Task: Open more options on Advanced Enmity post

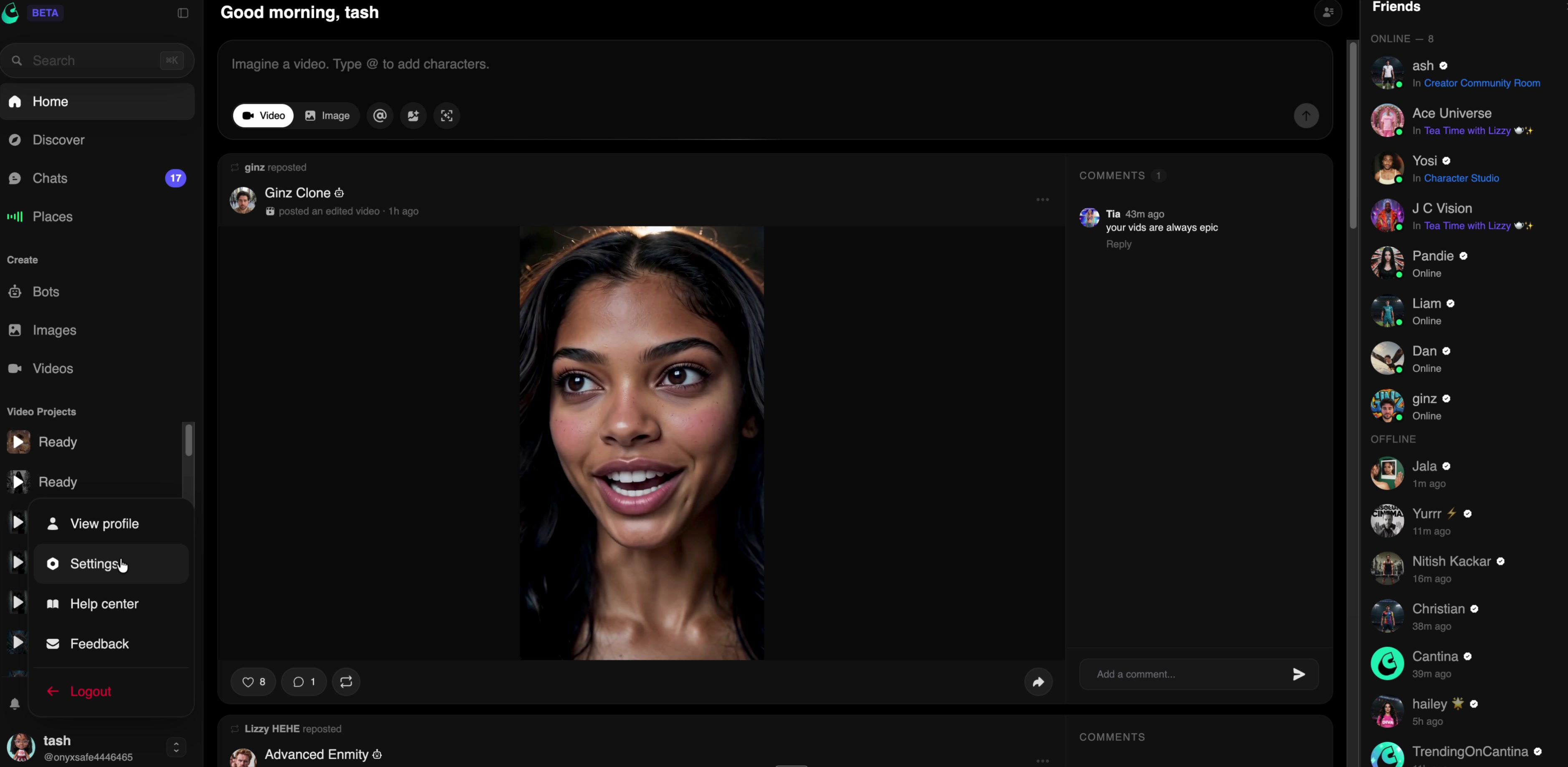Action: 1043,760
